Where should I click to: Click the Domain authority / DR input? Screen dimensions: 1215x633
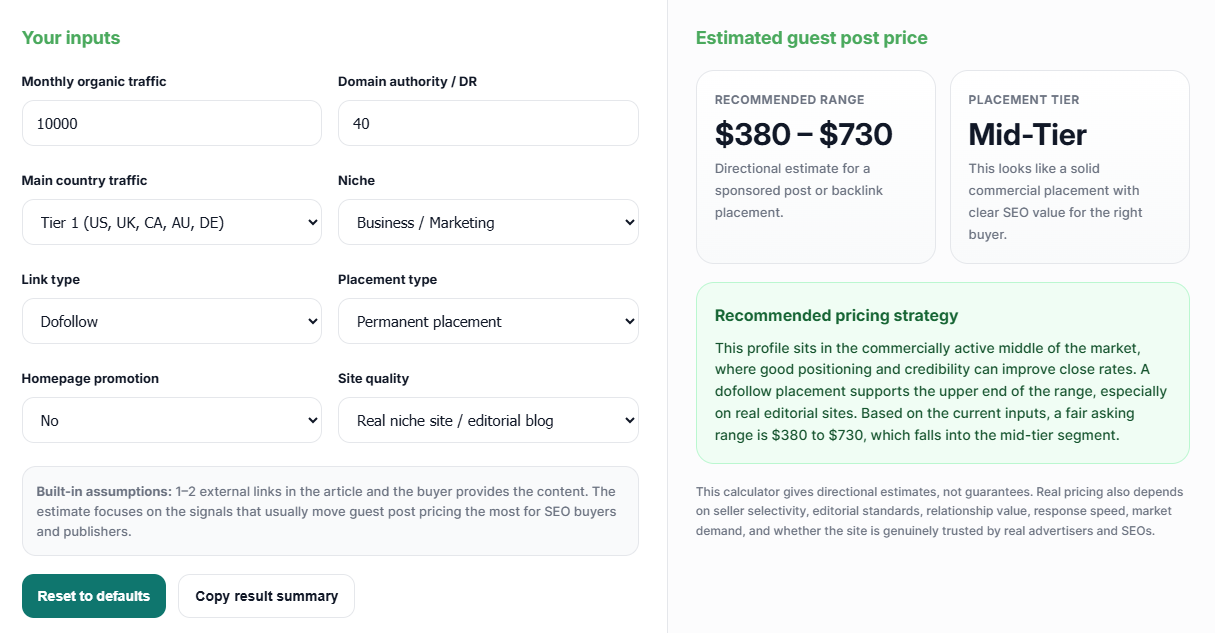[488, 122]
